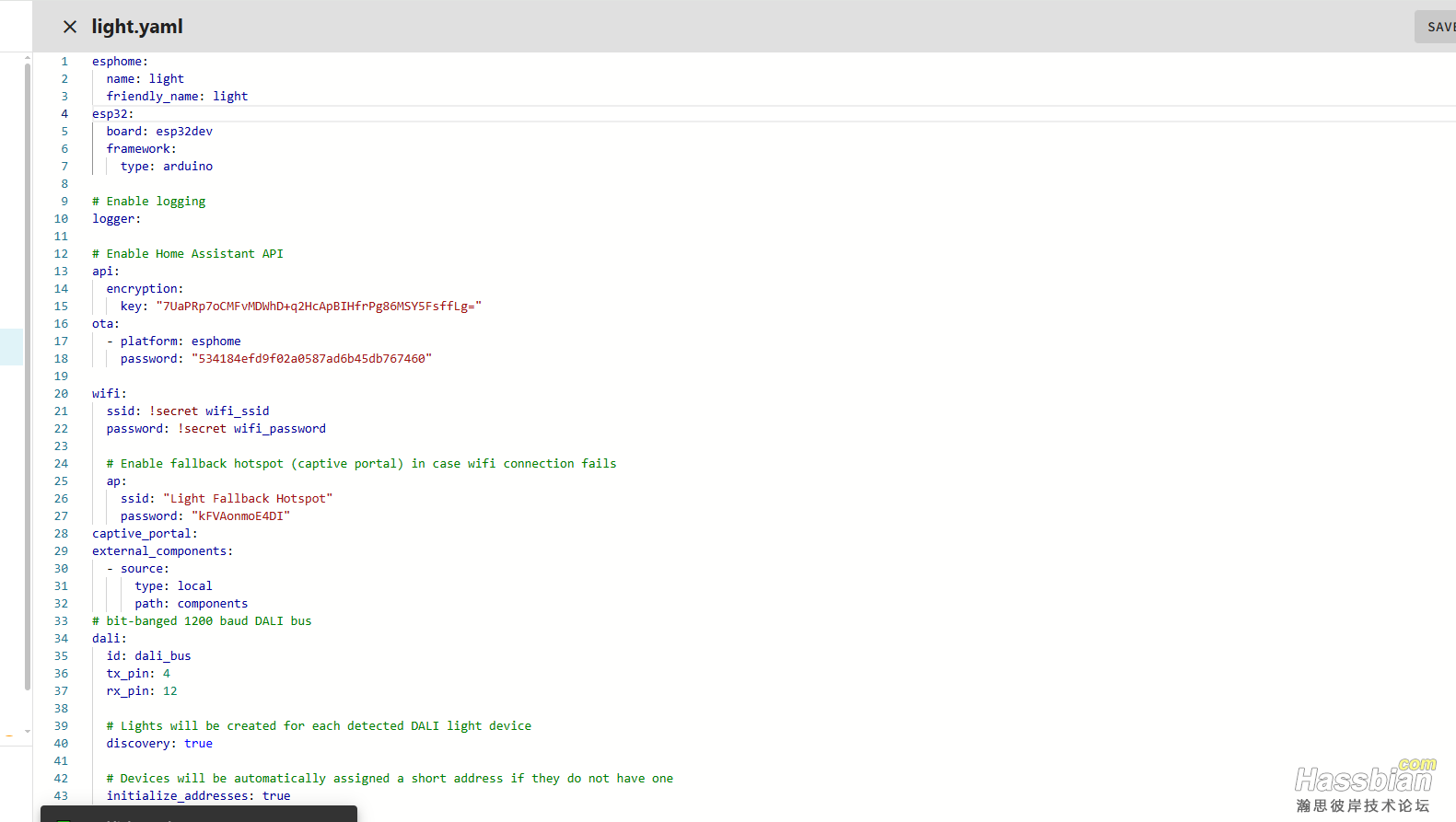Click the OTA password string value
The height and width of the screenshot is (822, 1456).
[310, 359]
